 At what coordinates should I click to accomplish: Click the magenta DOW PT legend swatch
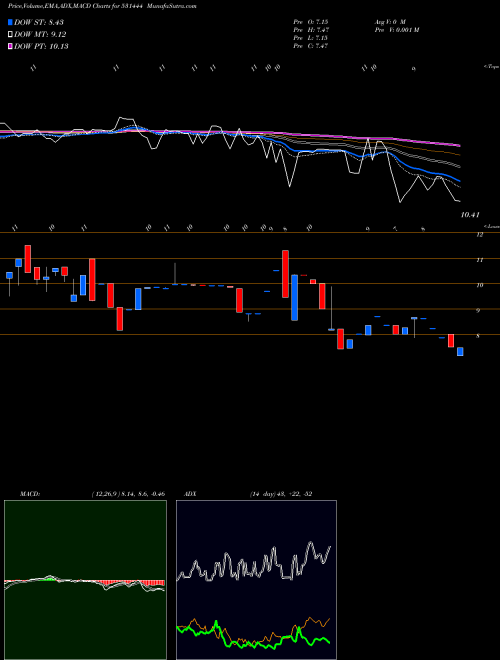pos(10,46)
